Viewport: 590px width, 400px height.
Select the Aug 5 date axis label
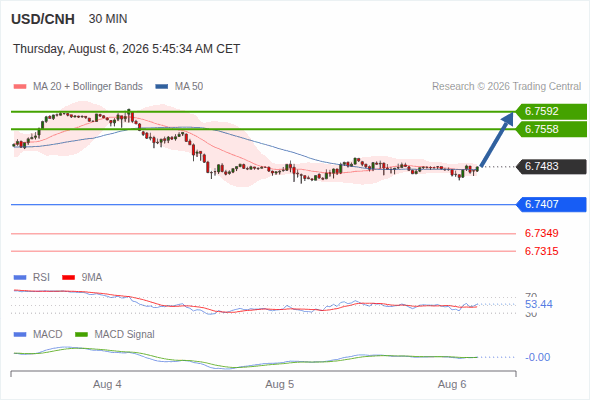[280, 385]
